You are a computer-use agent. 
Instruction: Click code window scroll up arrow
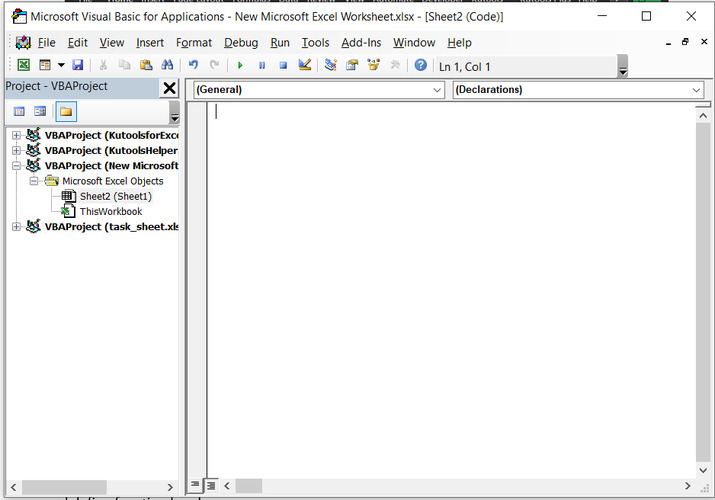pyautogui.click(x=703, y=116)
